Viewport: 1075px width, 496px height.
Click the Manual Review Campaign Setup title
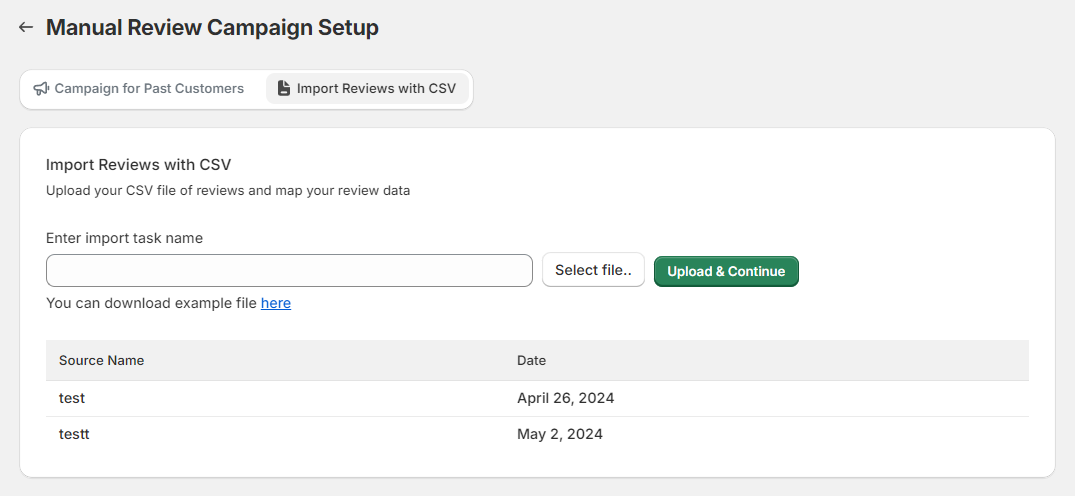[212, 27]
